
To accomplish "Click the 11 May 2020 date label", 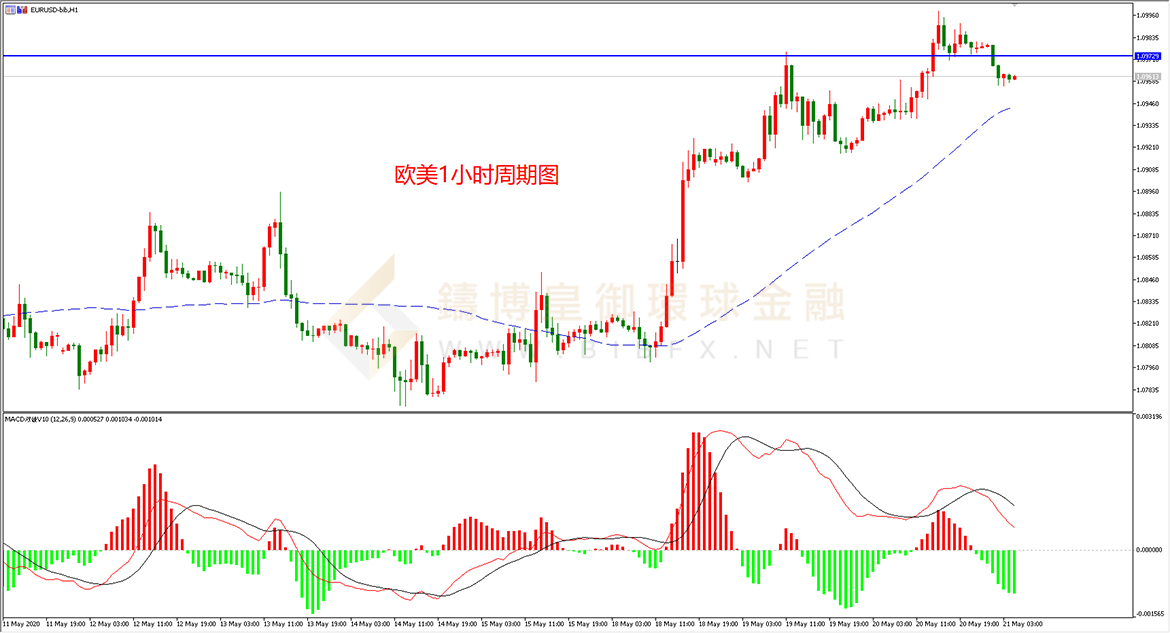I will coord(22,624).
